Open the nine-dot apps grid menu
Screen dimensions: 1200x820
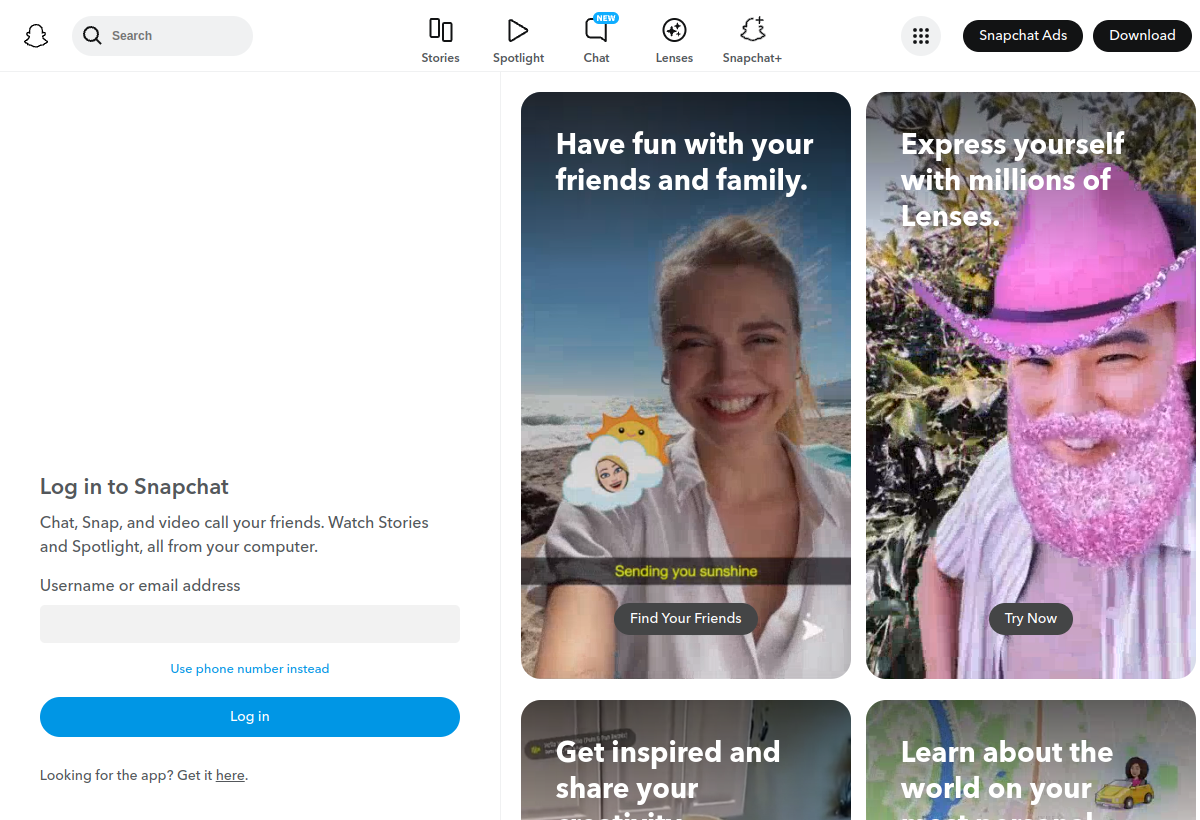(921, 36)
